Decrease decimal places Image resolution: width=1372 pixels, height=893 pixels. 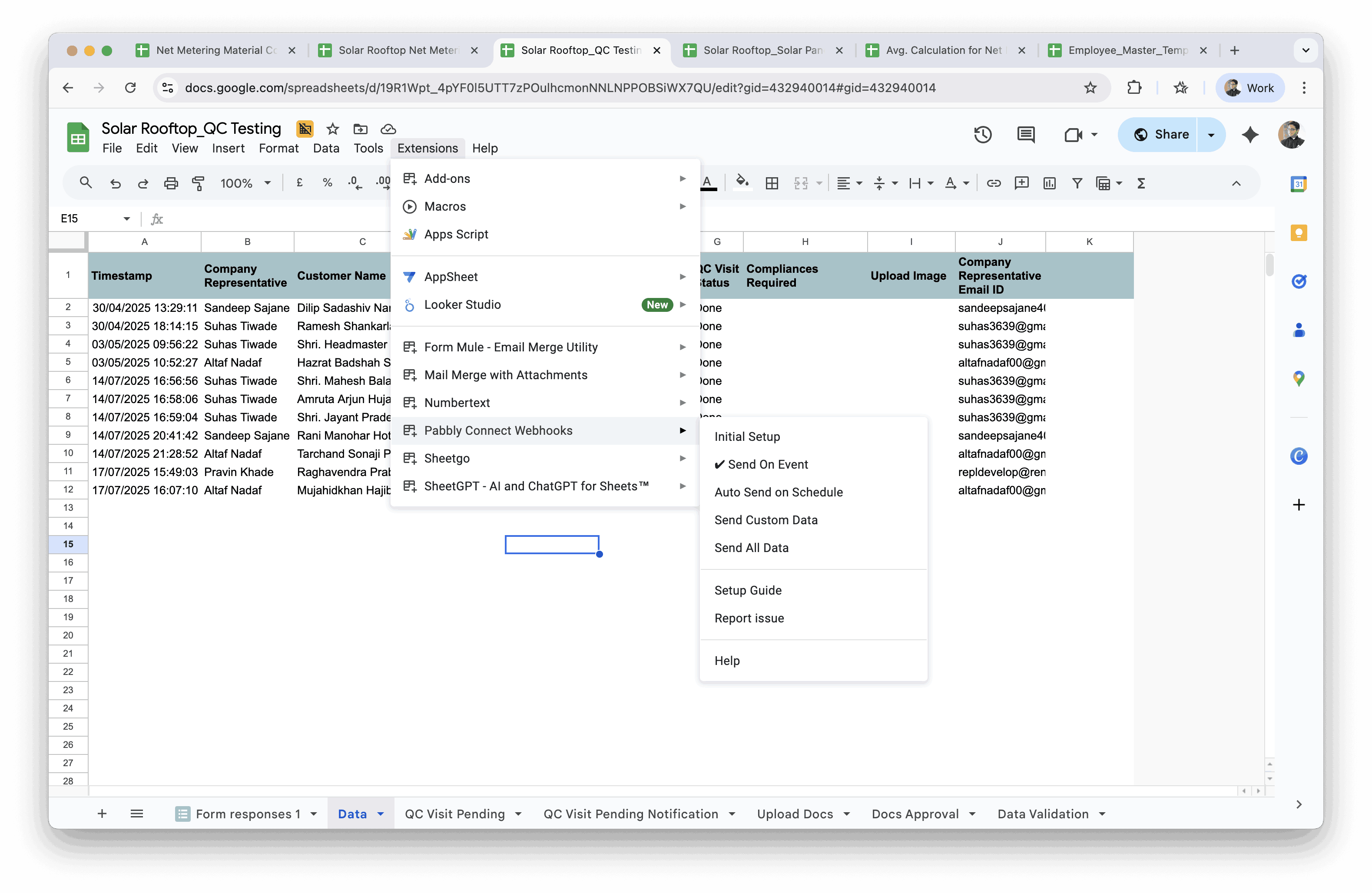[x=355, y=183]
